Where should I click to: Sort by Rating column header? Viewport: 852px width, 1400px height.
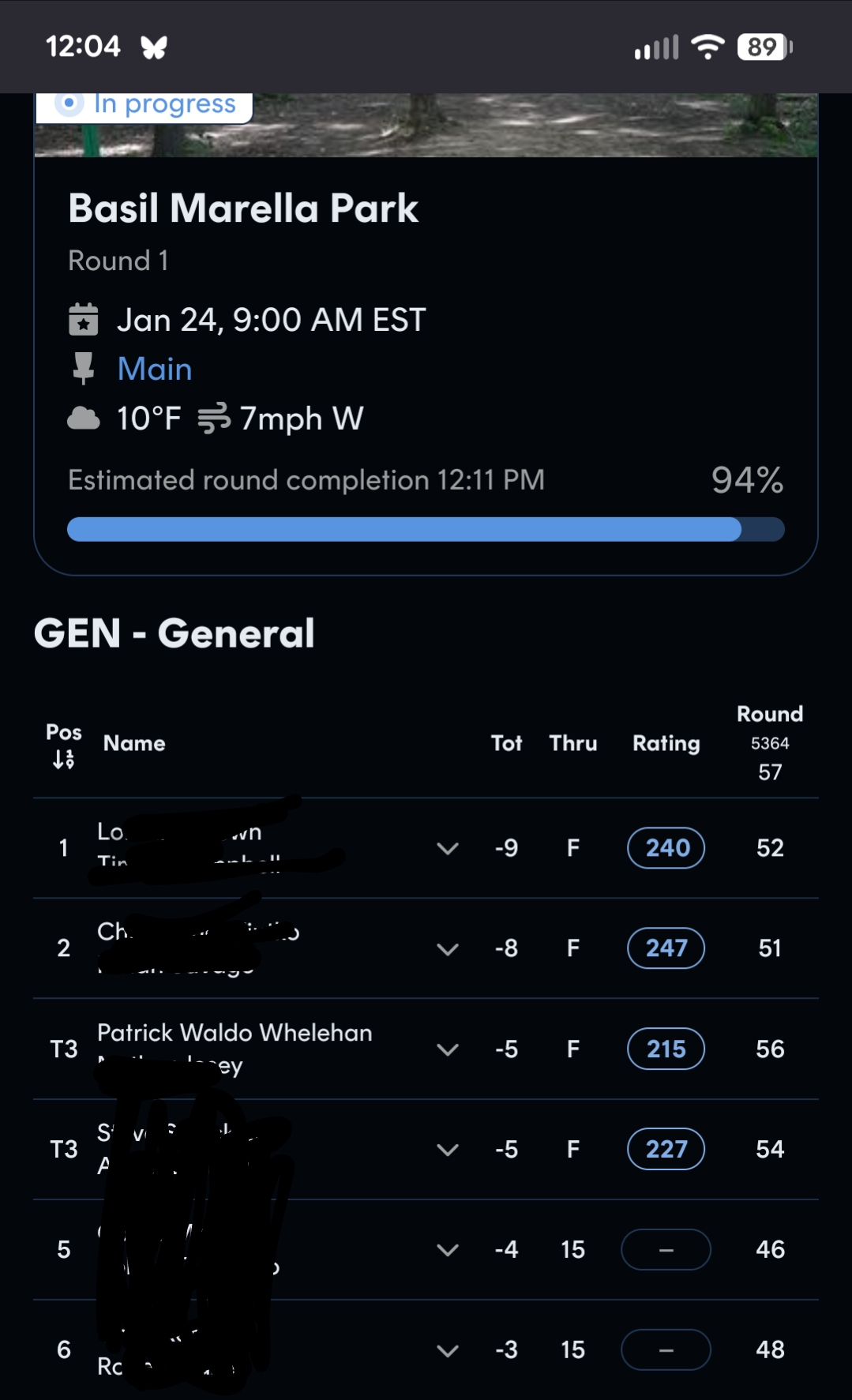pyautogui.click(x=666, y=743)
